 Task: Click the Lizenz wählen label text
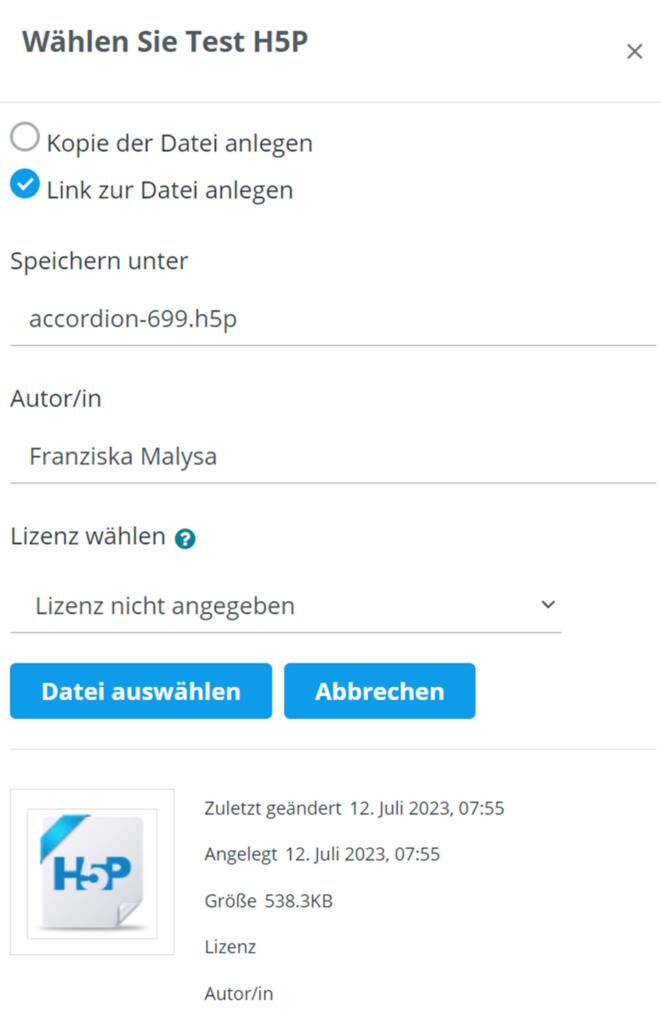pos(88,536)
